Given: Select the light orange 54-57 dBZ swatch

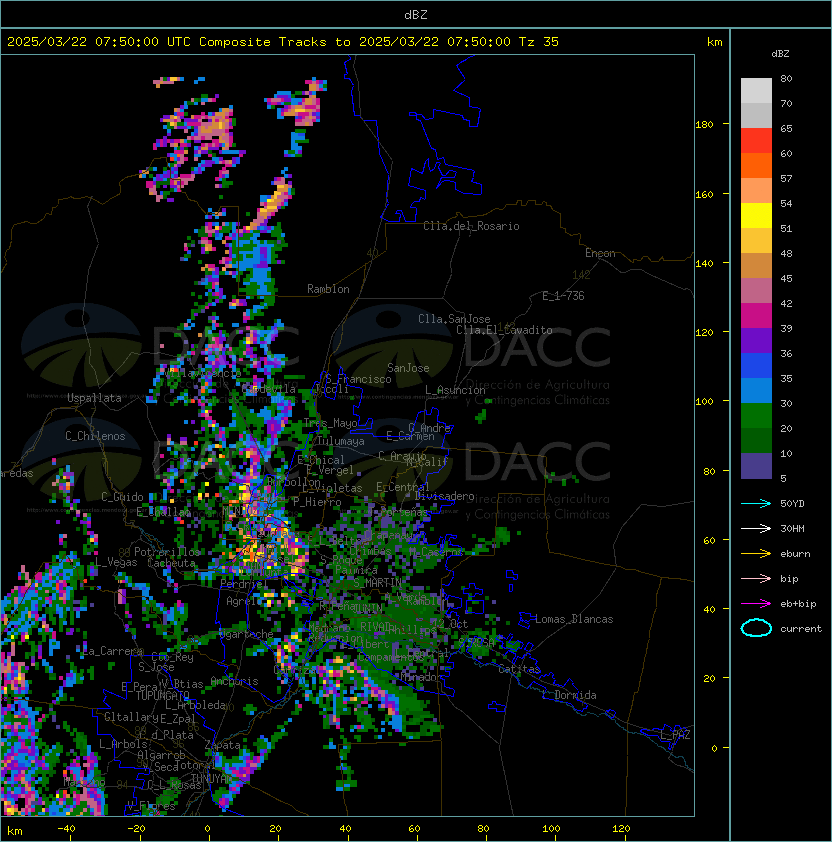Looking at the screenshot, I should point(756,191).
